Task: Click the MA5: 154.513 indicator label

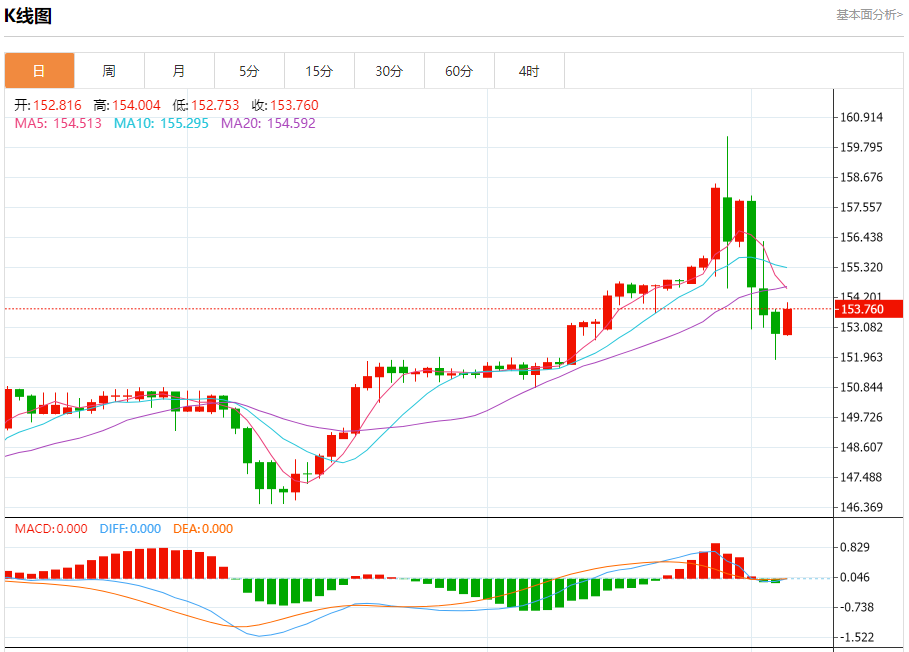Action: 58,123
